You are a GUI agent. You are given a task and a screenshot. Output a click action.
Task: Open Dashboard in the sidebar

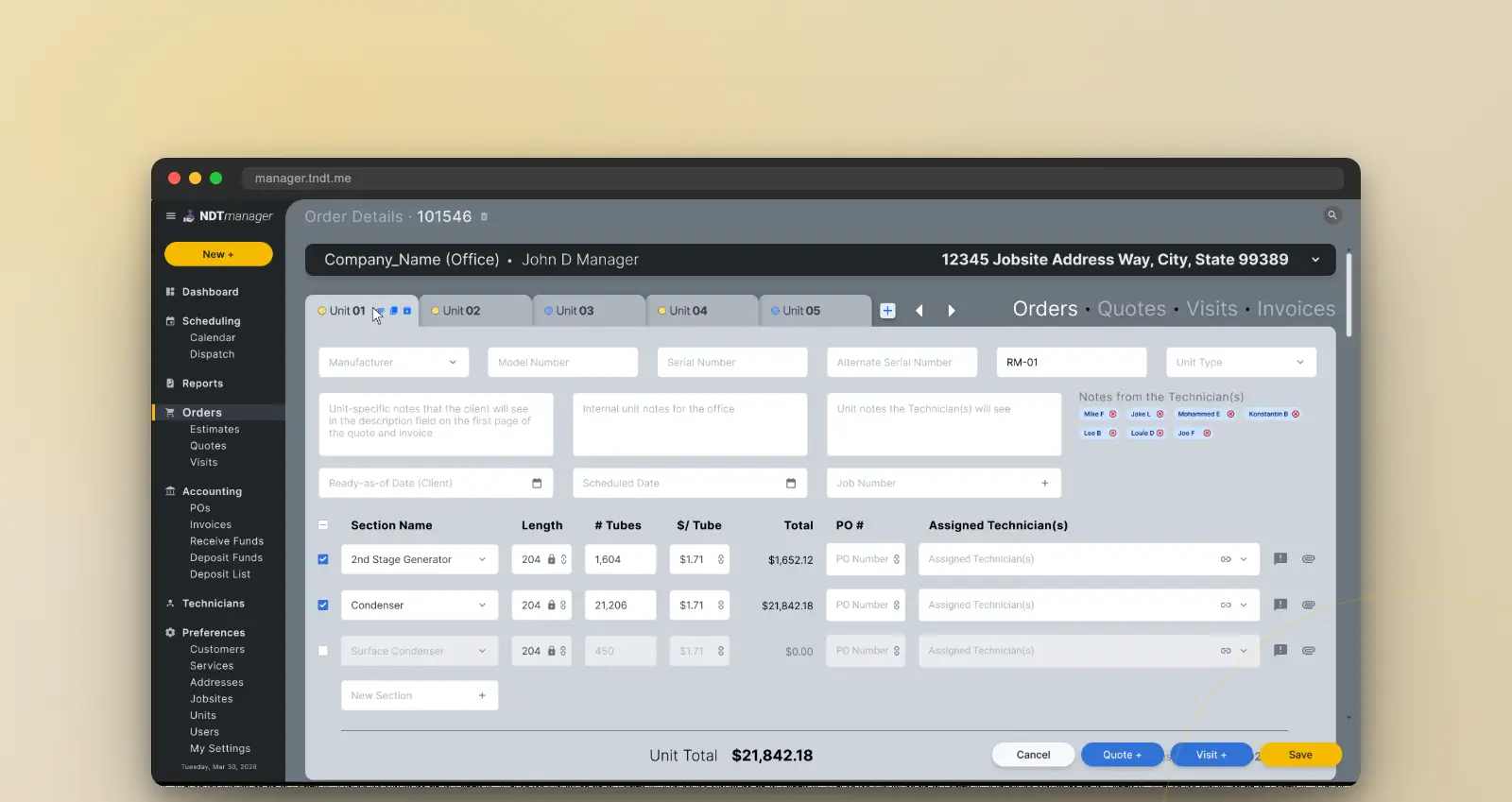pos(210,293)
